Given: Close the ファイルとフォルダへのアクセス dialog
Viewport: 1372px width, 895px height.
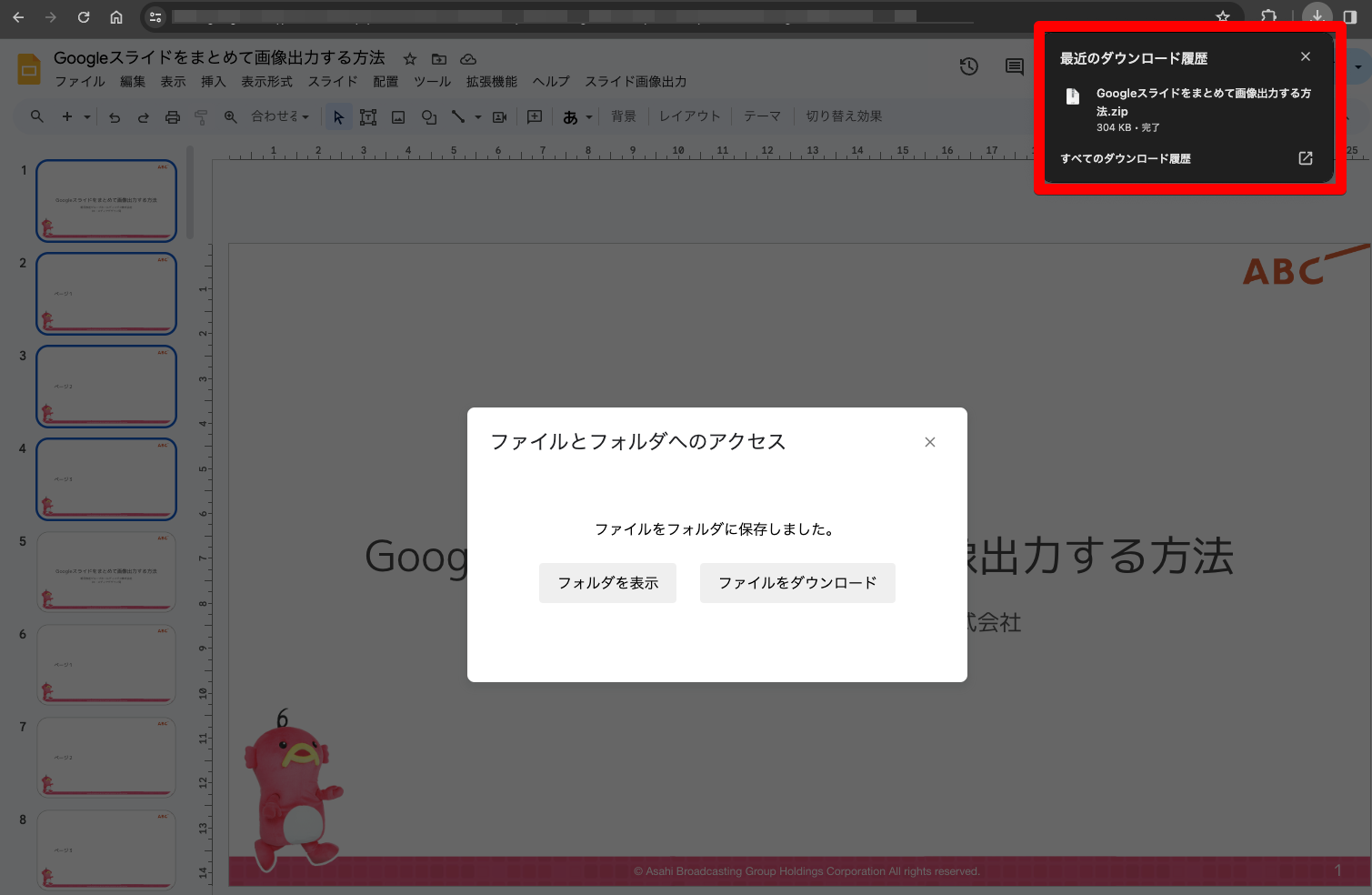Looking at the screenshot, I should point(929,442).
